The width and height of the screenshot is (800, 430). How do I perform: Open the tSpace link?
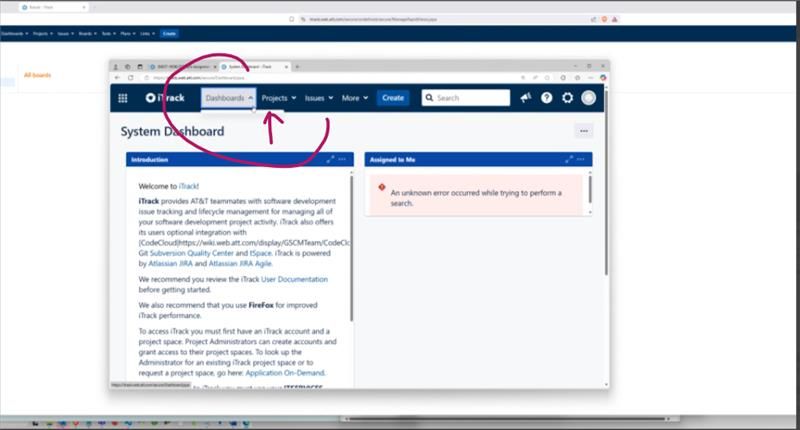coord(261,253)
